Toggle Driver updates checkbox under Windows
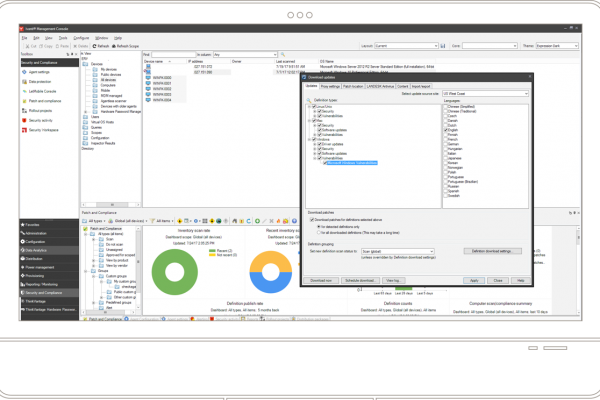 (x=319, y=144)
